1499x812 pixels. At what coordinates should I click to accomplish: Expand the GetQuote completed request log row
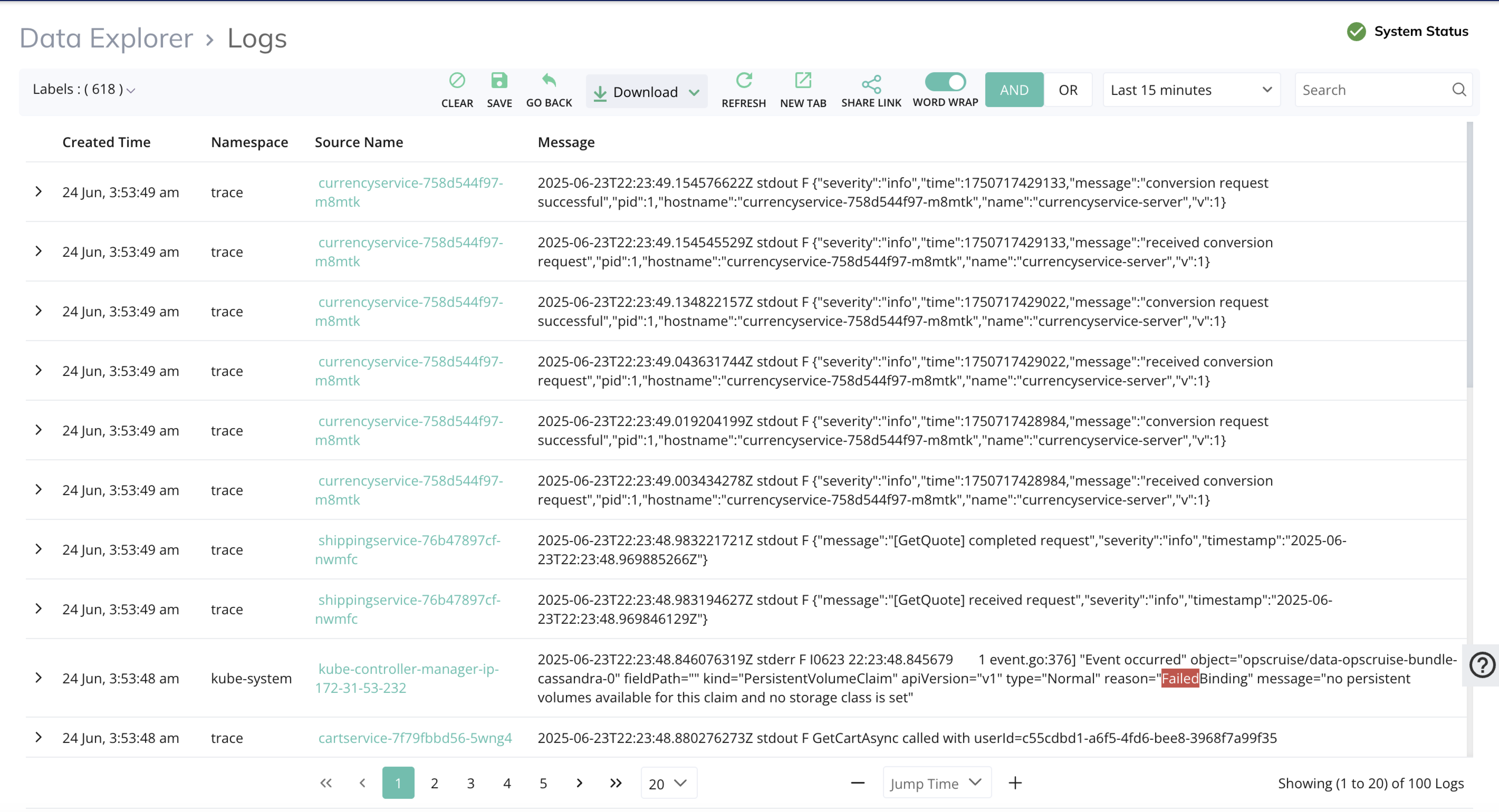click(x=39, y=549)
